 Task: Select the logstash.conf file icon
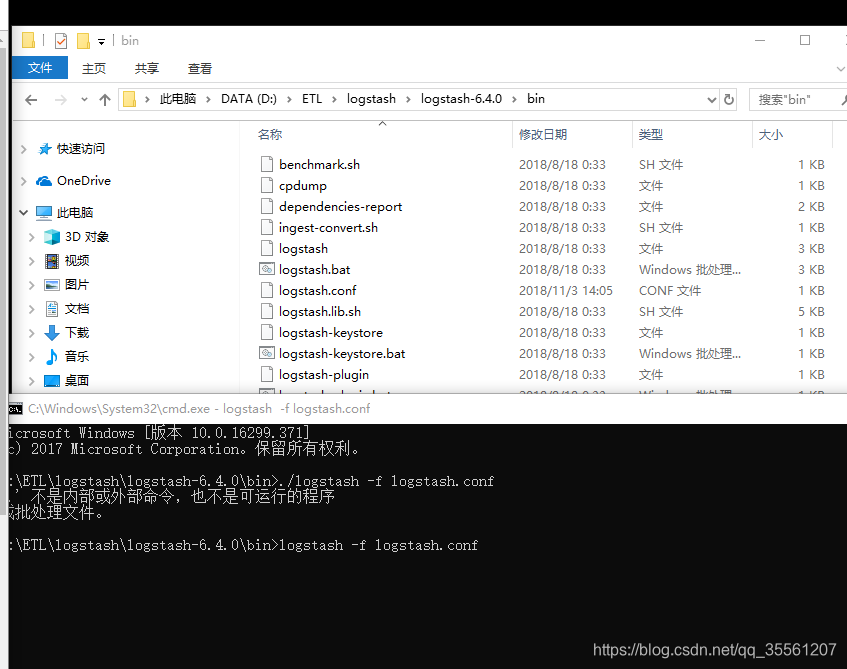tap(267, 290)
